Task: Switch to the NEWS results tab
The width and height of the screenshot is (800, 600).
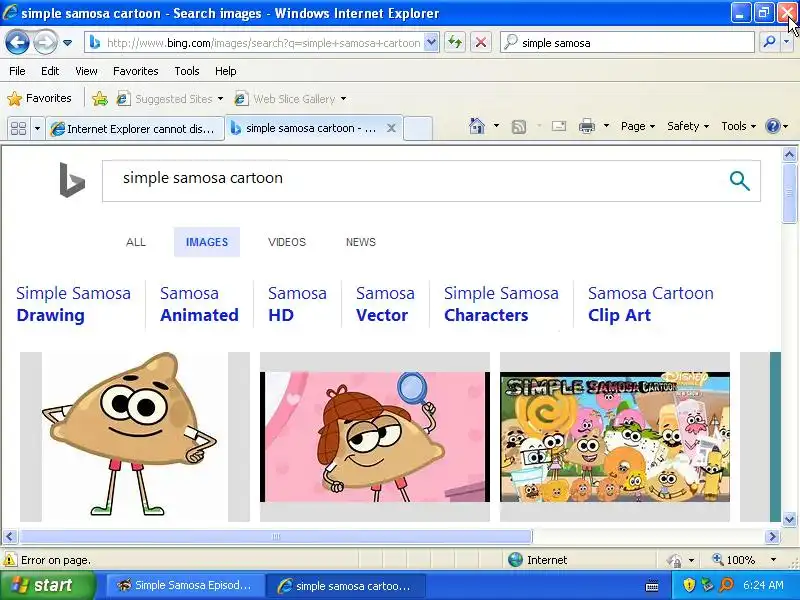Action: click(x=361, y=242)
